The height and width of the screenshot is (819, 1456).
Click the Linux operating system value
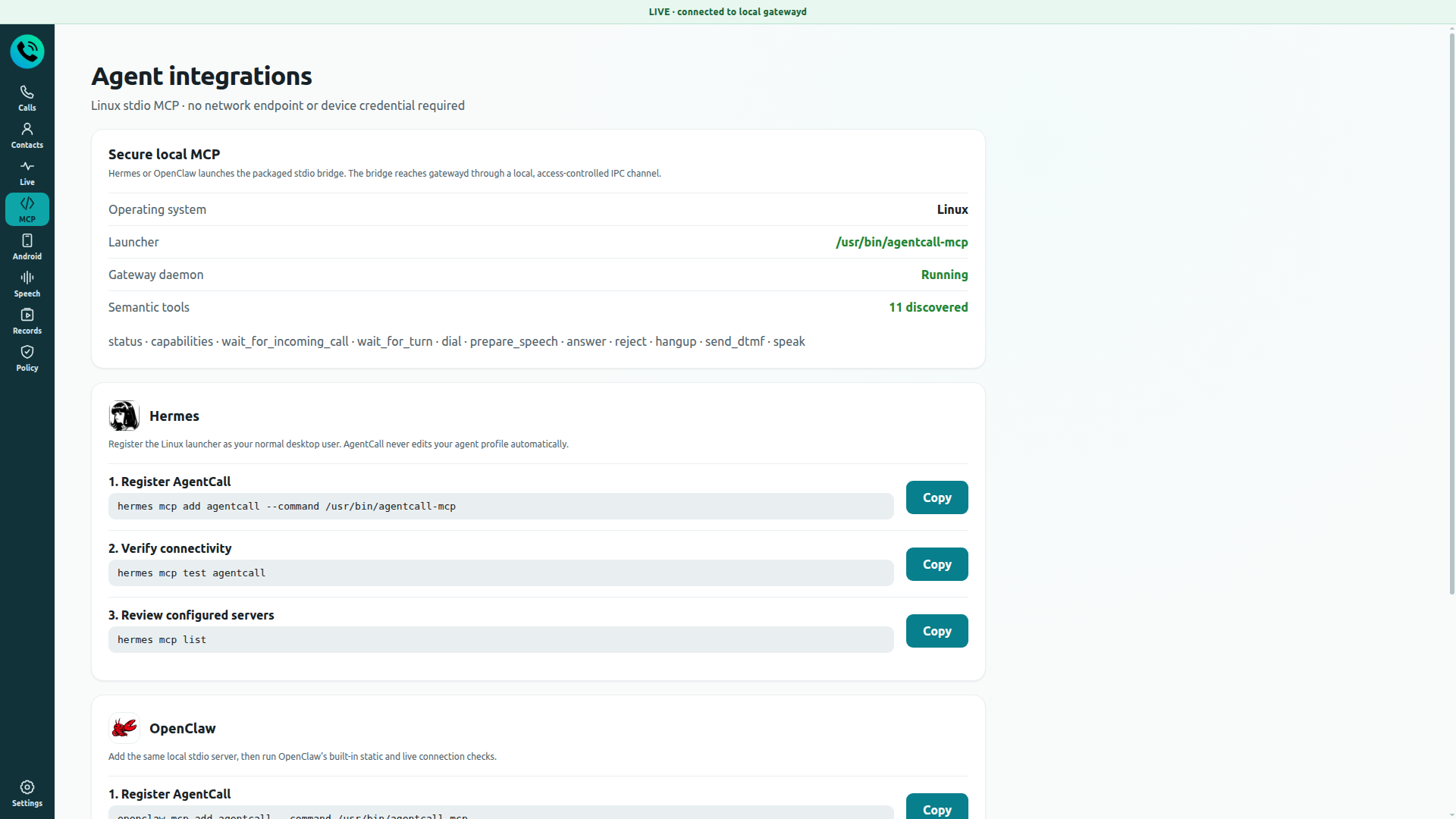click(952, 209)
